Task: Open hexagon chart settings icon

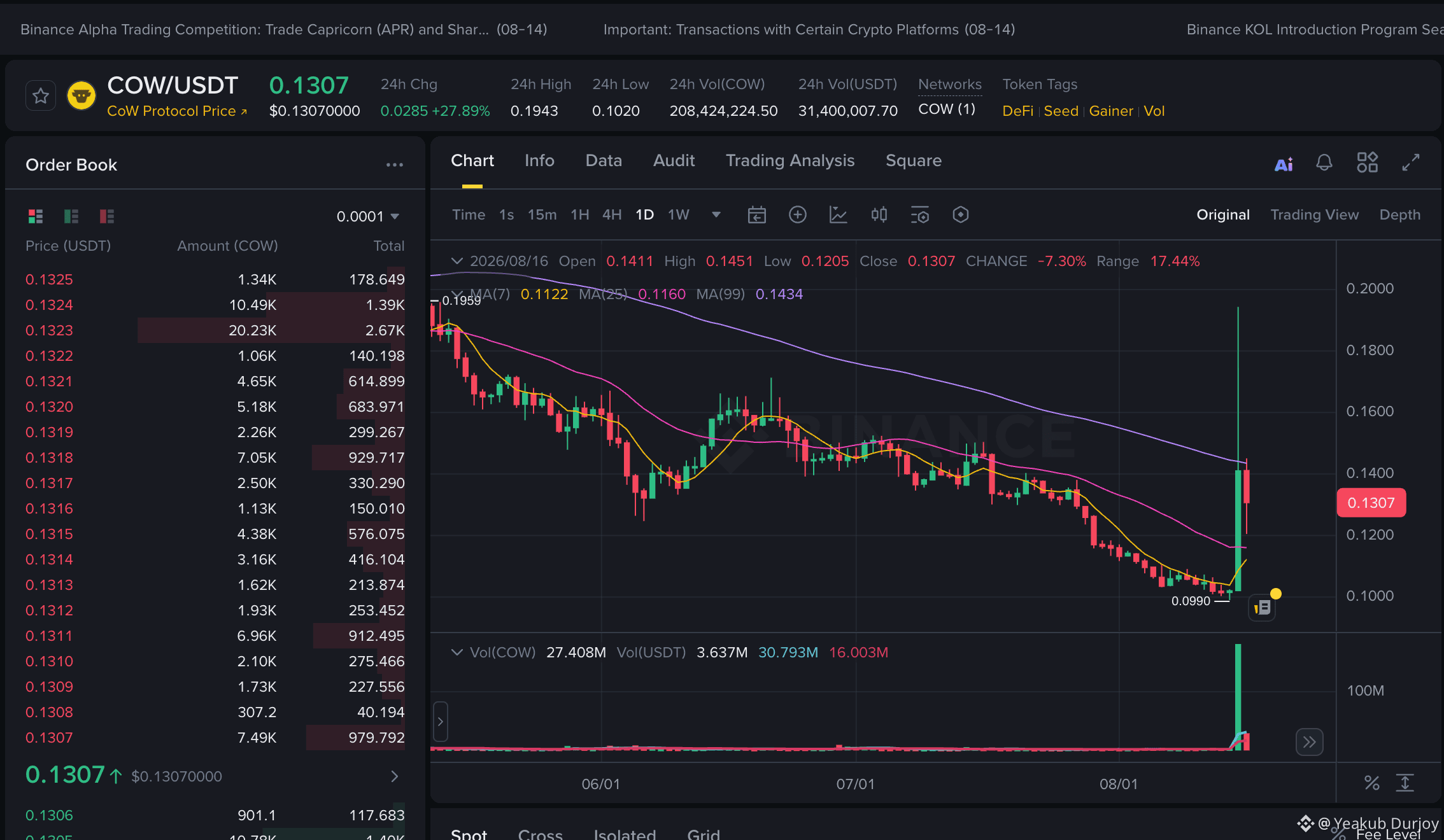Action: coord(961,215)
